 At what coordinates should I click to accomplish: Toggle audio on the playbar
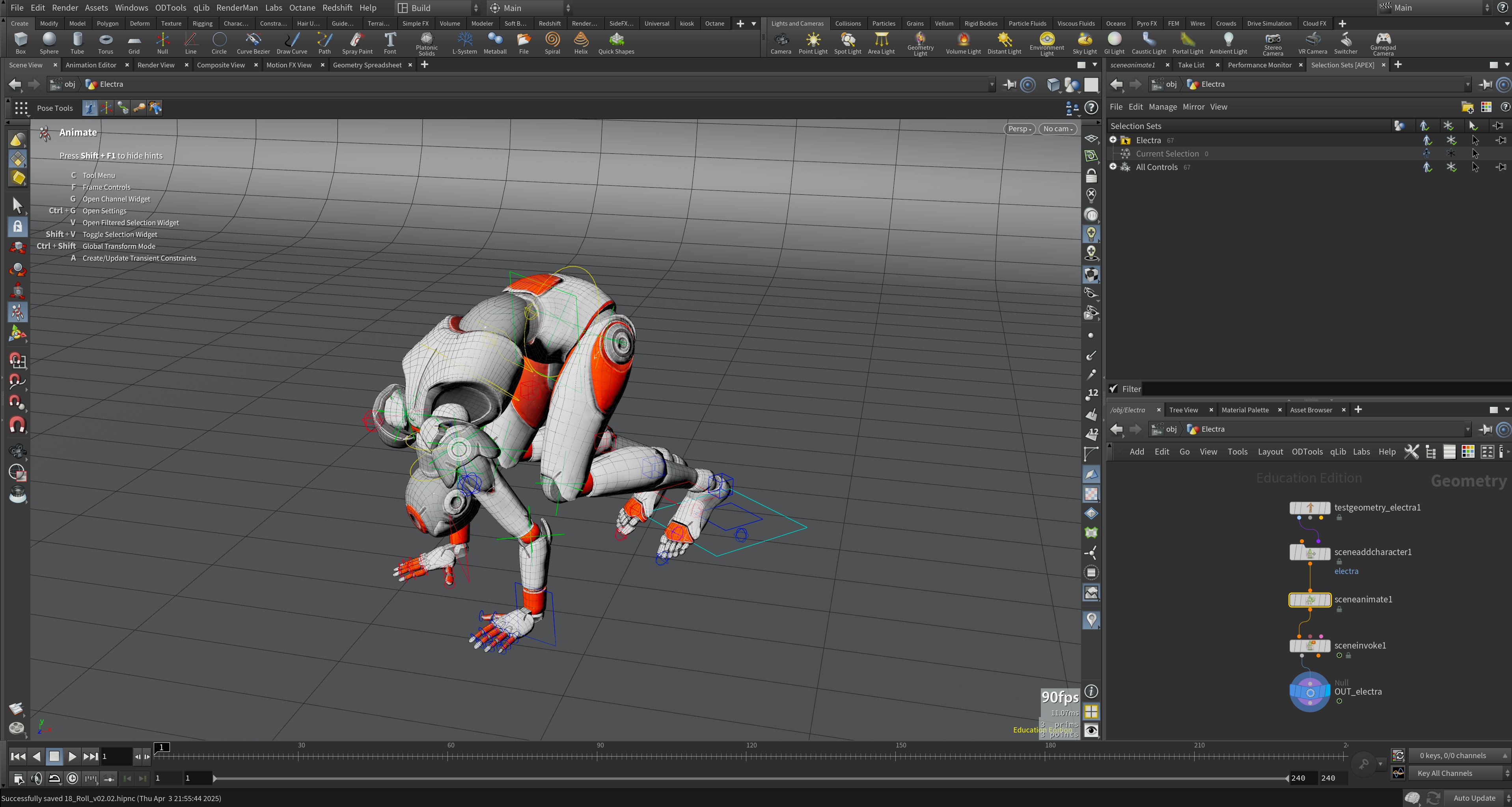36,778
